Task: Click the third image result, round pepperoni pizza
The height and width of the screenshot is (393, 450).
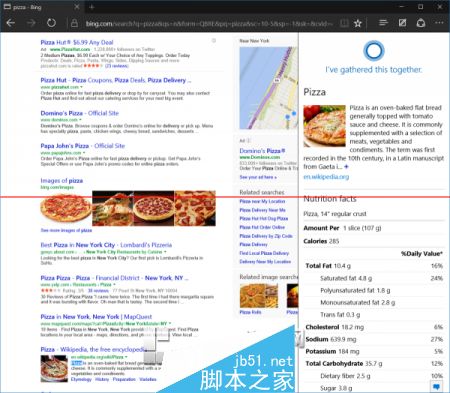Action: 154,209
